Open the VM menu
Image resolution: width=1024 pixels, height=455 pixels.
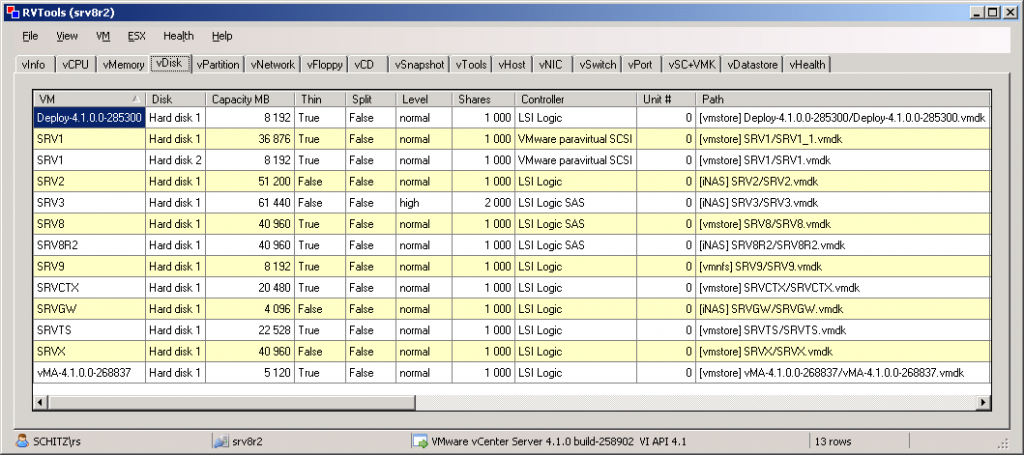(x=103, y=36)
